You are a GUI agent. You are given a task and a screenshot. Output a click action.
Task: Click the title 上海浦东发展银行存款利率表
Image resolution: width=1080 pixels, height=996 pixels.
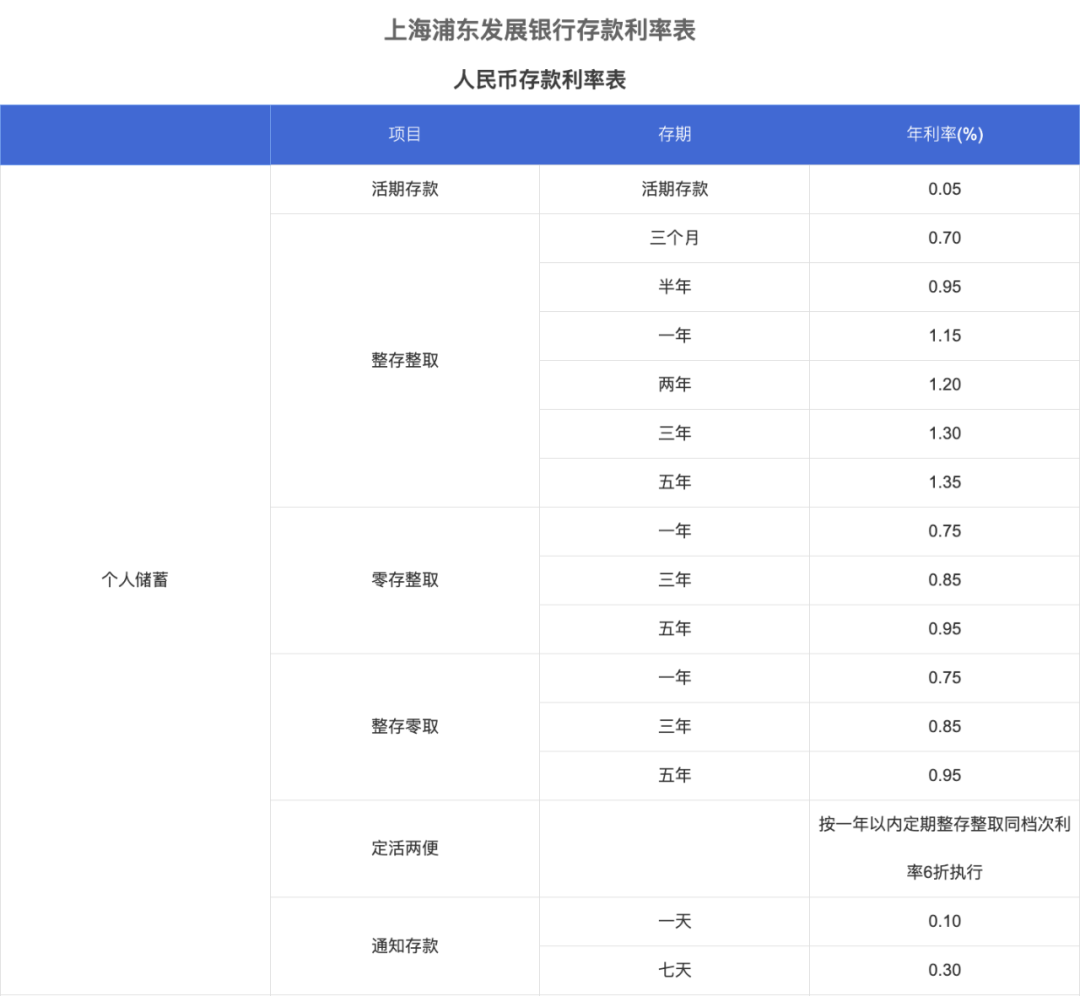pyautogui.click(x=540, y=30)
